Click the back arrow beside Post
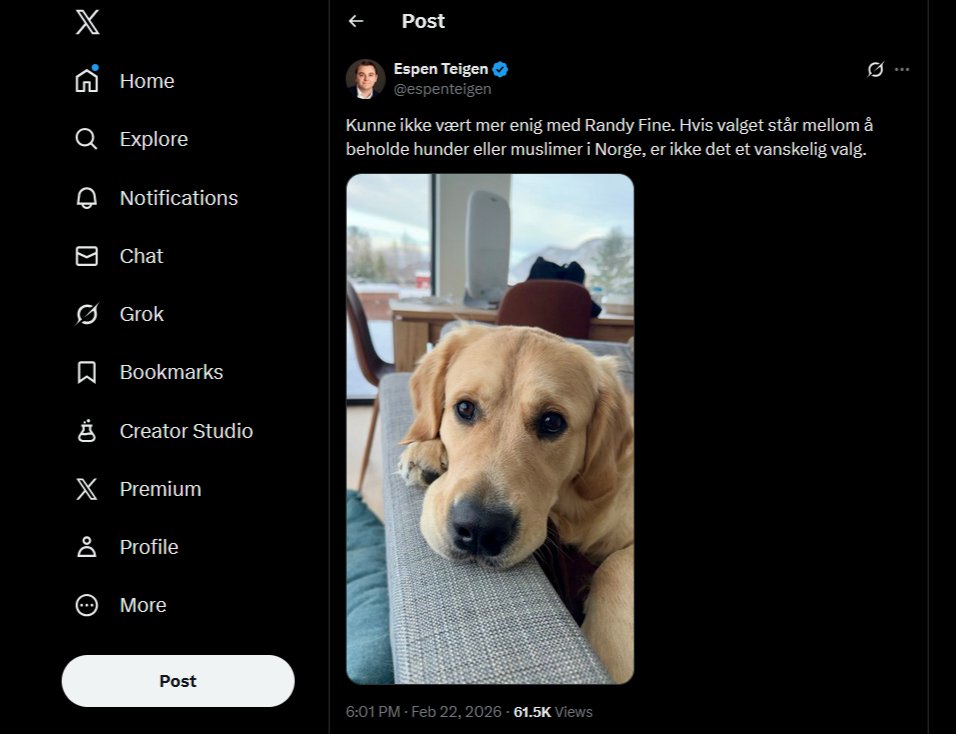 [x=356, y=21]
